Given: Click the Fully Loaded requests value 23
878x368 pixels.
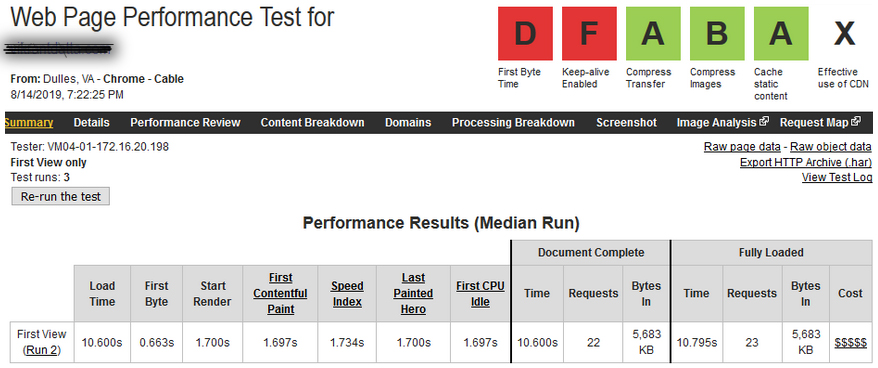Looking at the screenshot, I should tap(752, 342).
